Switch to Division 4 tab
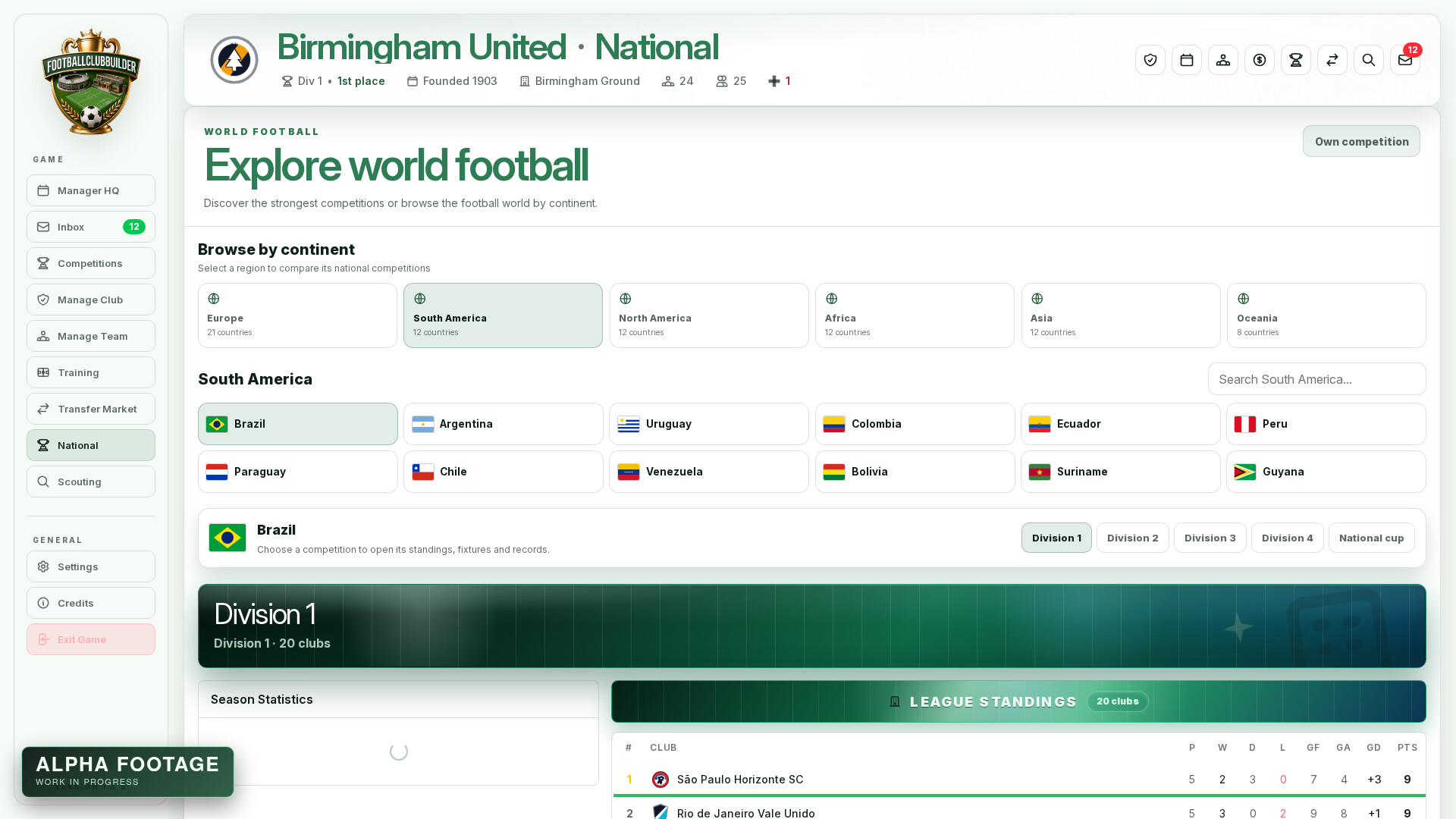 tap(1288, 538)
